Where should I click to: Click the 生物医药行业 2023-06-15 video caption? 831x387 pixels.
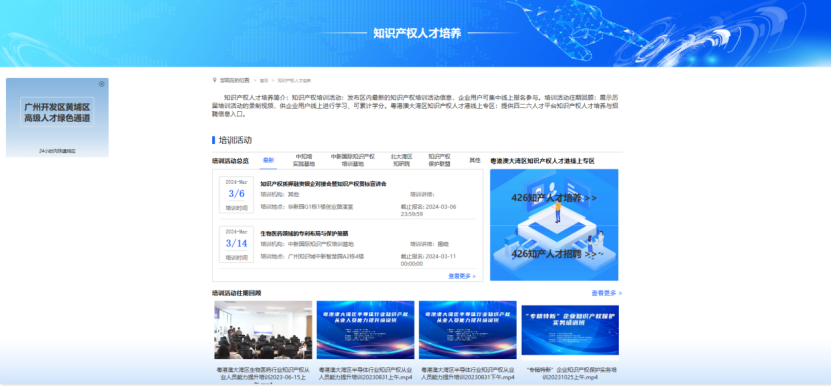(263, 375)
